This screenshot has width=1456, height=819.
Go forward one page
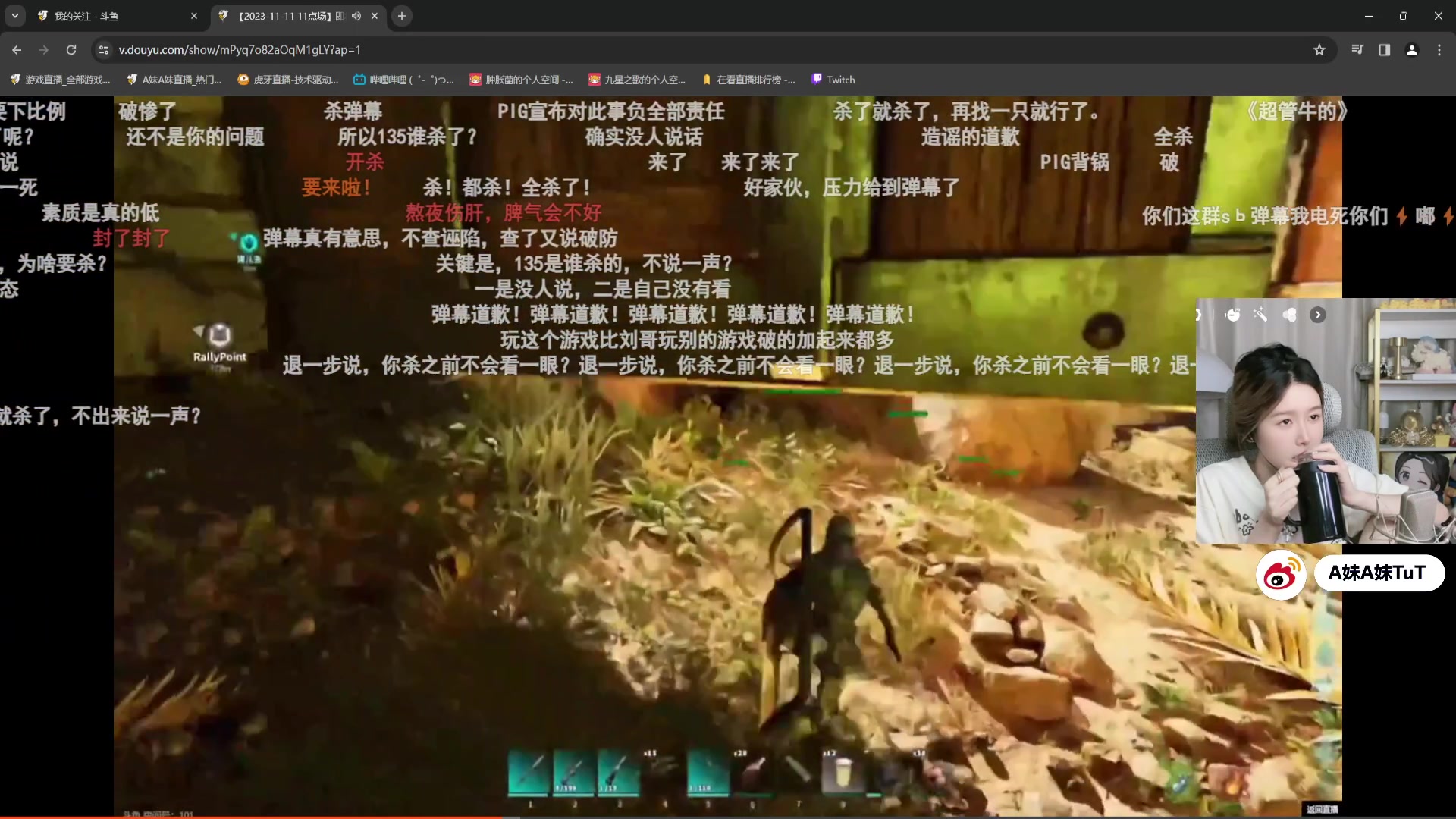click(44, 50)
